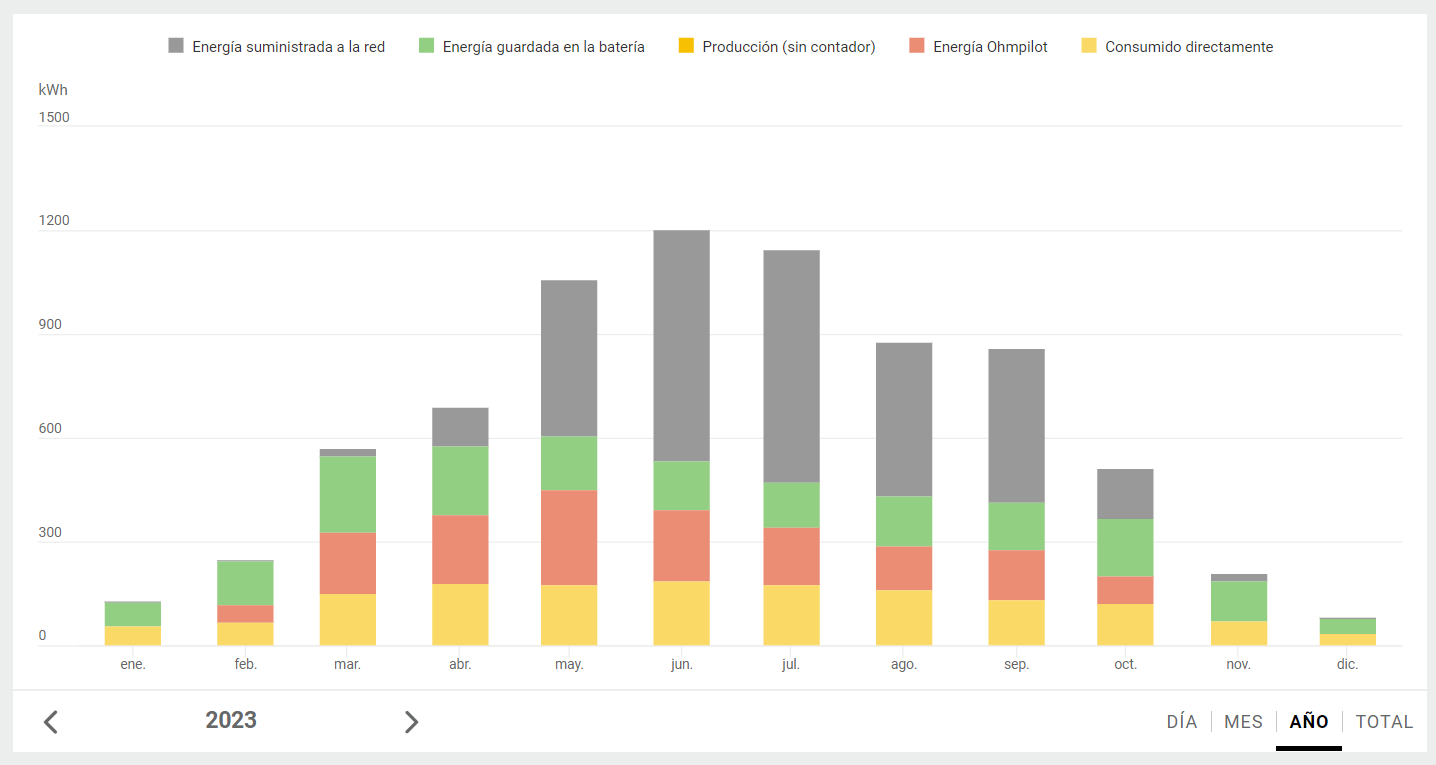The image size is (1436, 765).
Task: Toggle gray 'Energía suministrada a la red' swatch
Action: click(176, 46)
